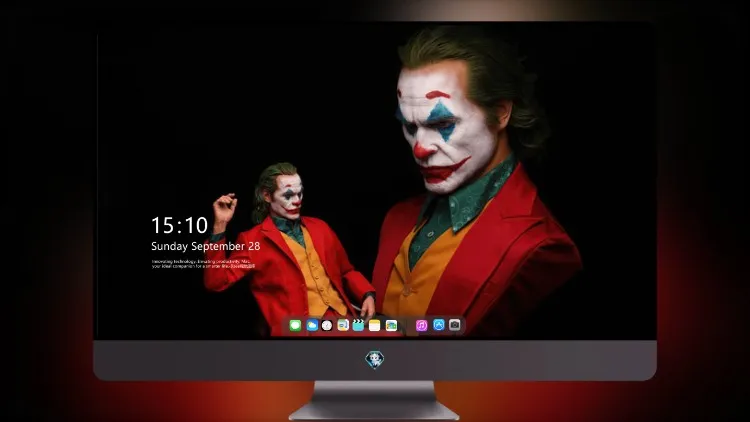Open the Weather app in the dock
Image resolution: width=750 pixels, height=422 pixels.
pos(312,325)
